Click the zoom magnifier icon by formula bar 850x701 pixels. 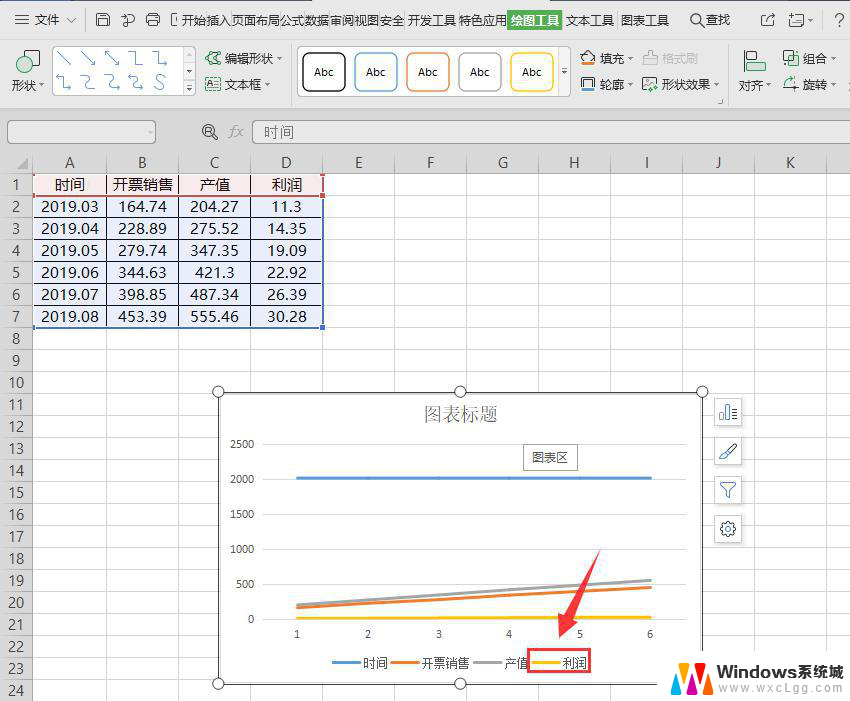[210, 132]
